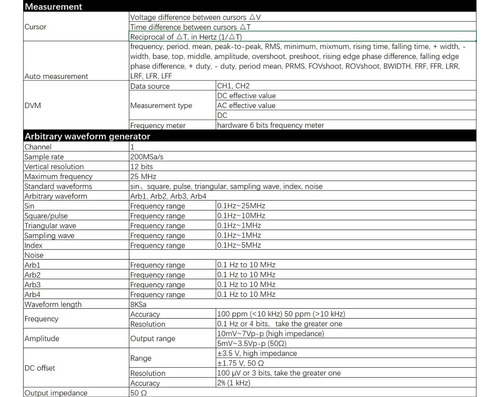Click the DVM row label

click(x=76, y=105)
